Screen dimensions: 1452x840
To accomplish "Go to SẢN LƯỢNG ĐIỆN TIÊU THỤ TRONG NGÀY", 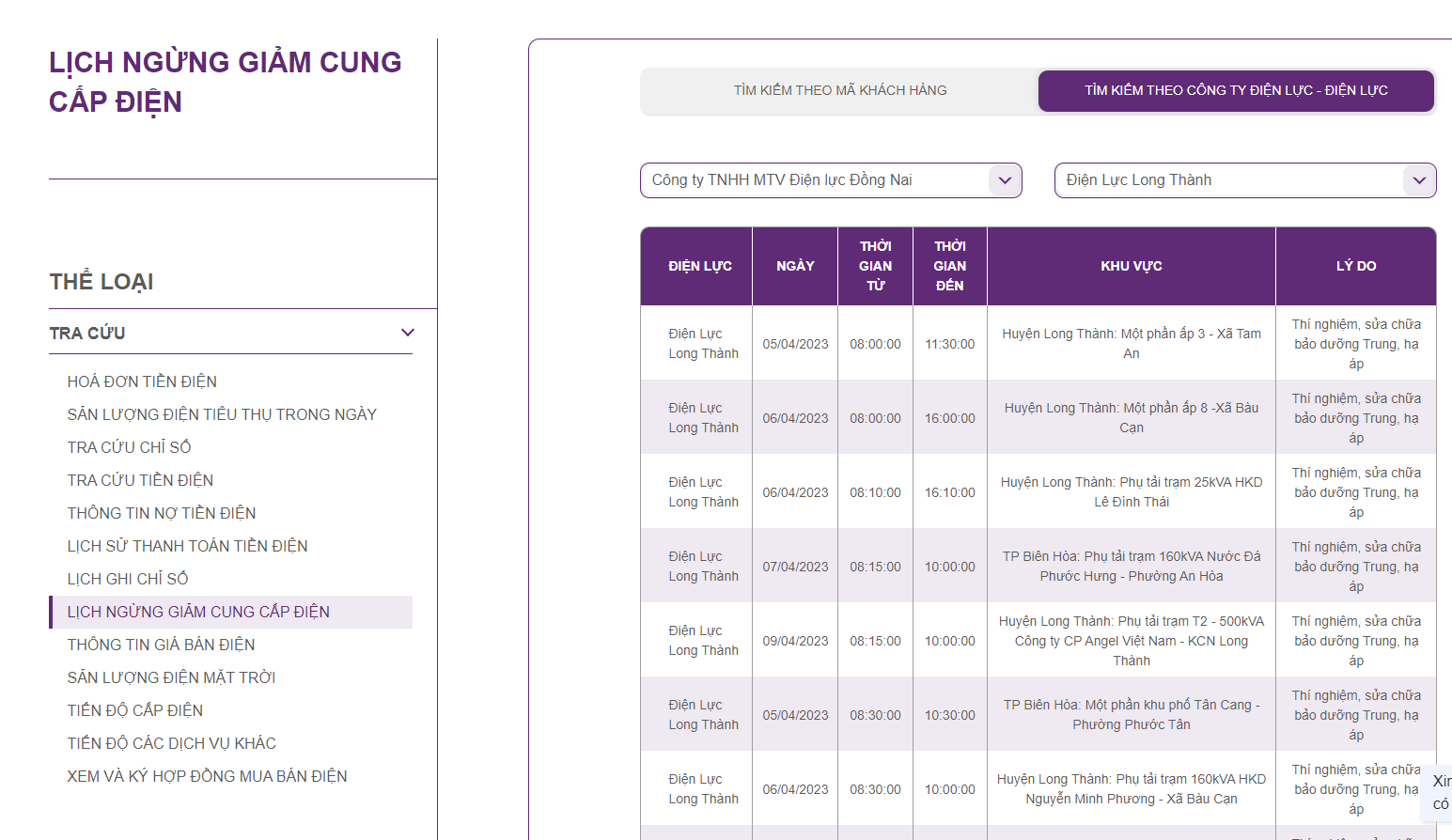I will click(222, 414).
